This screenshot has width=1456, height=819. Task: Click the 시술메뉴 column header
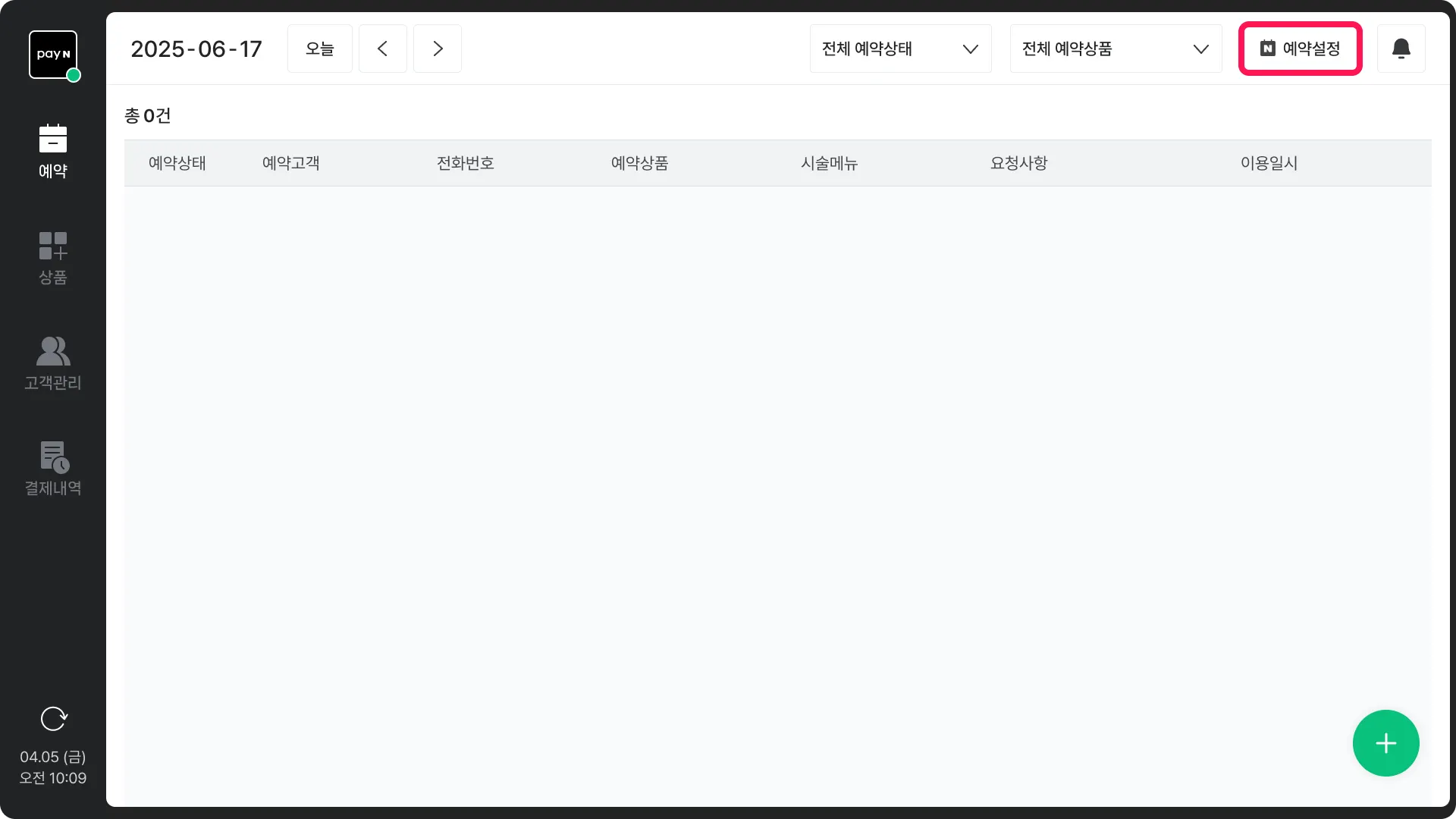tap(829, 163)
